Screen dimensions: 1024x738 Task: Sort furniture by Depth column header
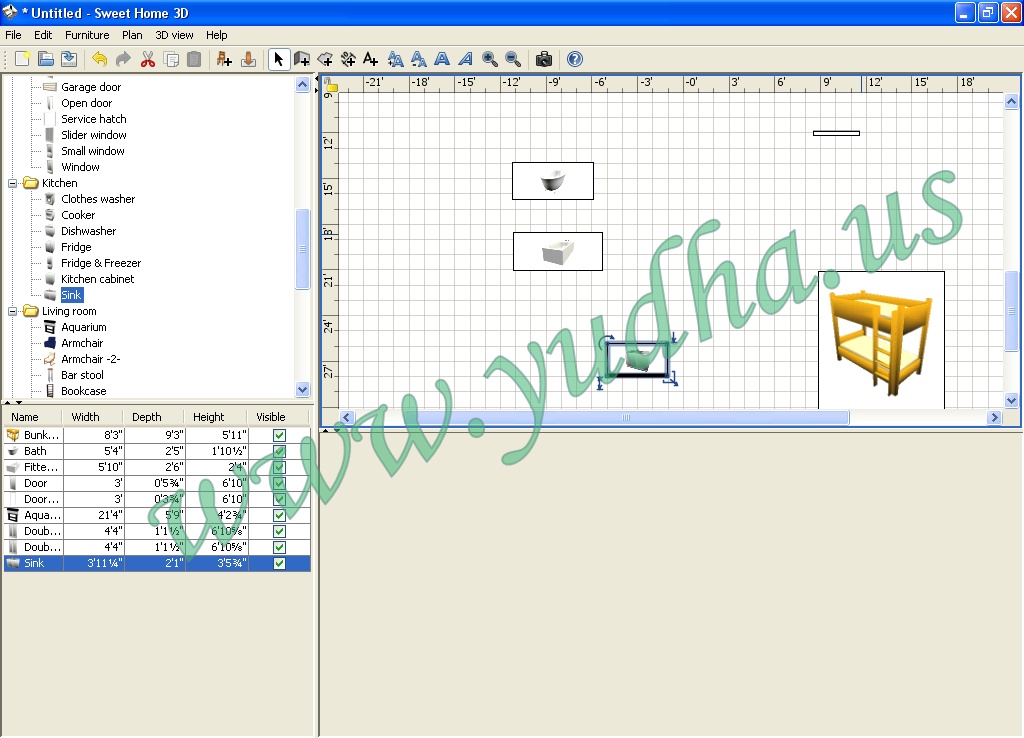click(153, 417)
